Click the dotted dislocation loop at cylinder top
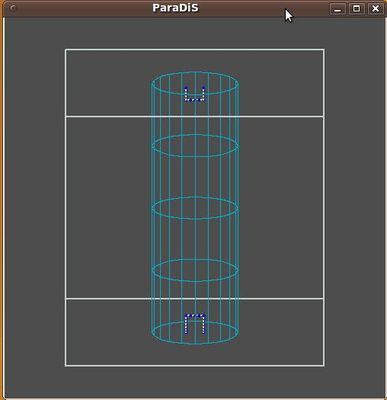Screen dimensions: 387x400 [x=195, y=94]
